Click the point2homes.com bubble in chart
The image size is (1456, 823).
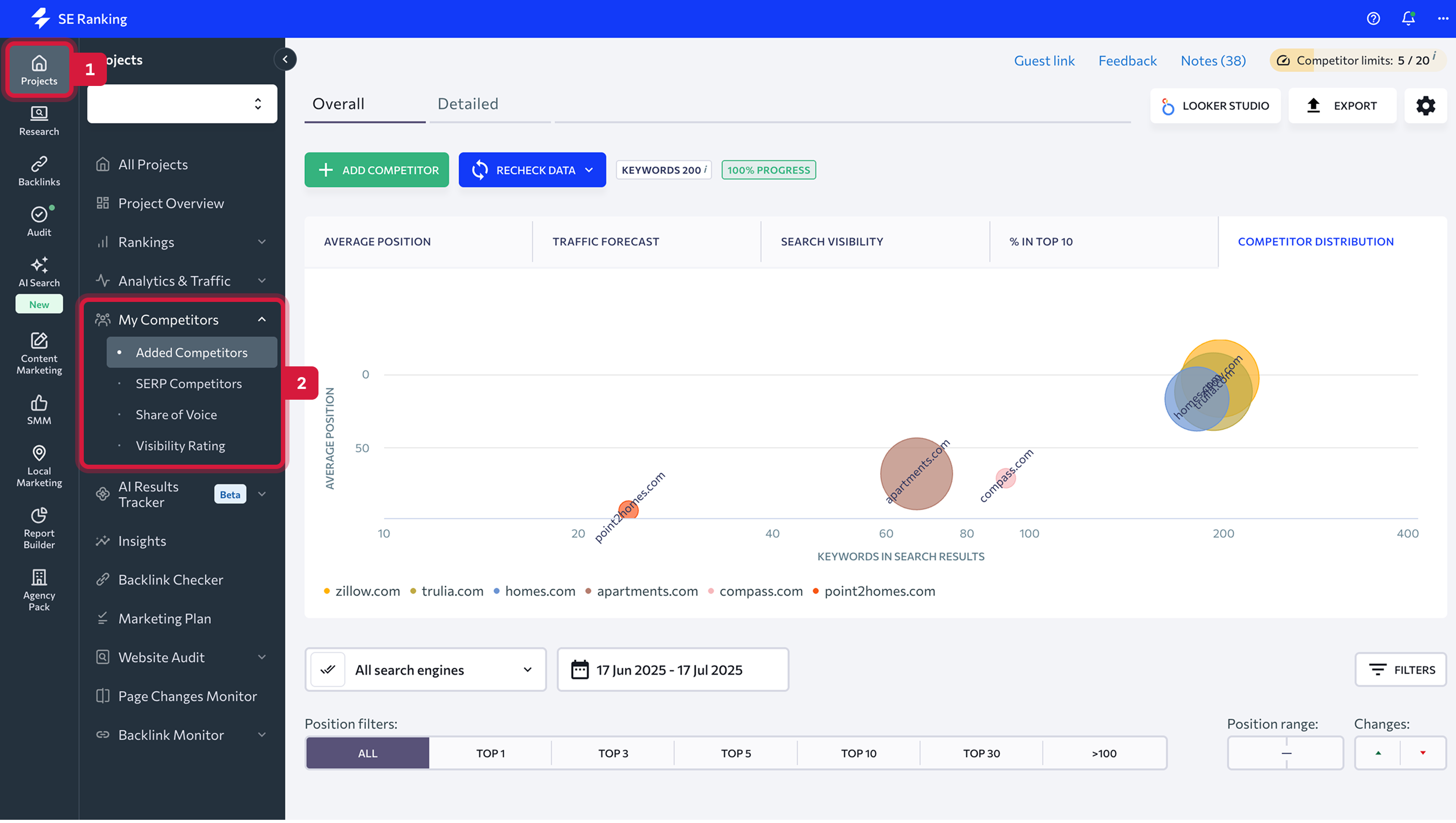point(628,510)
